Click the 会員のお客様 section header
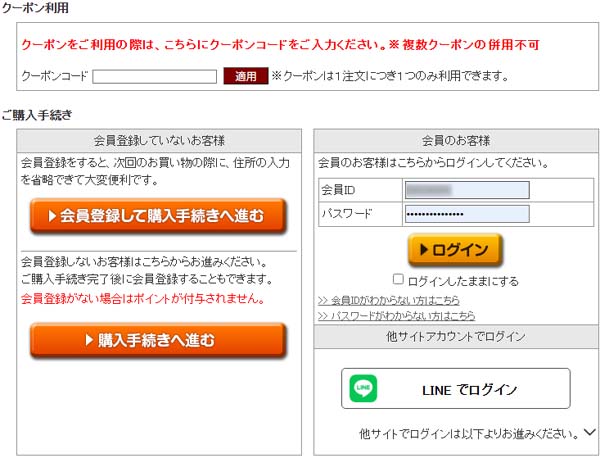This screenshot has height=458, width=600. pos(456,141)
